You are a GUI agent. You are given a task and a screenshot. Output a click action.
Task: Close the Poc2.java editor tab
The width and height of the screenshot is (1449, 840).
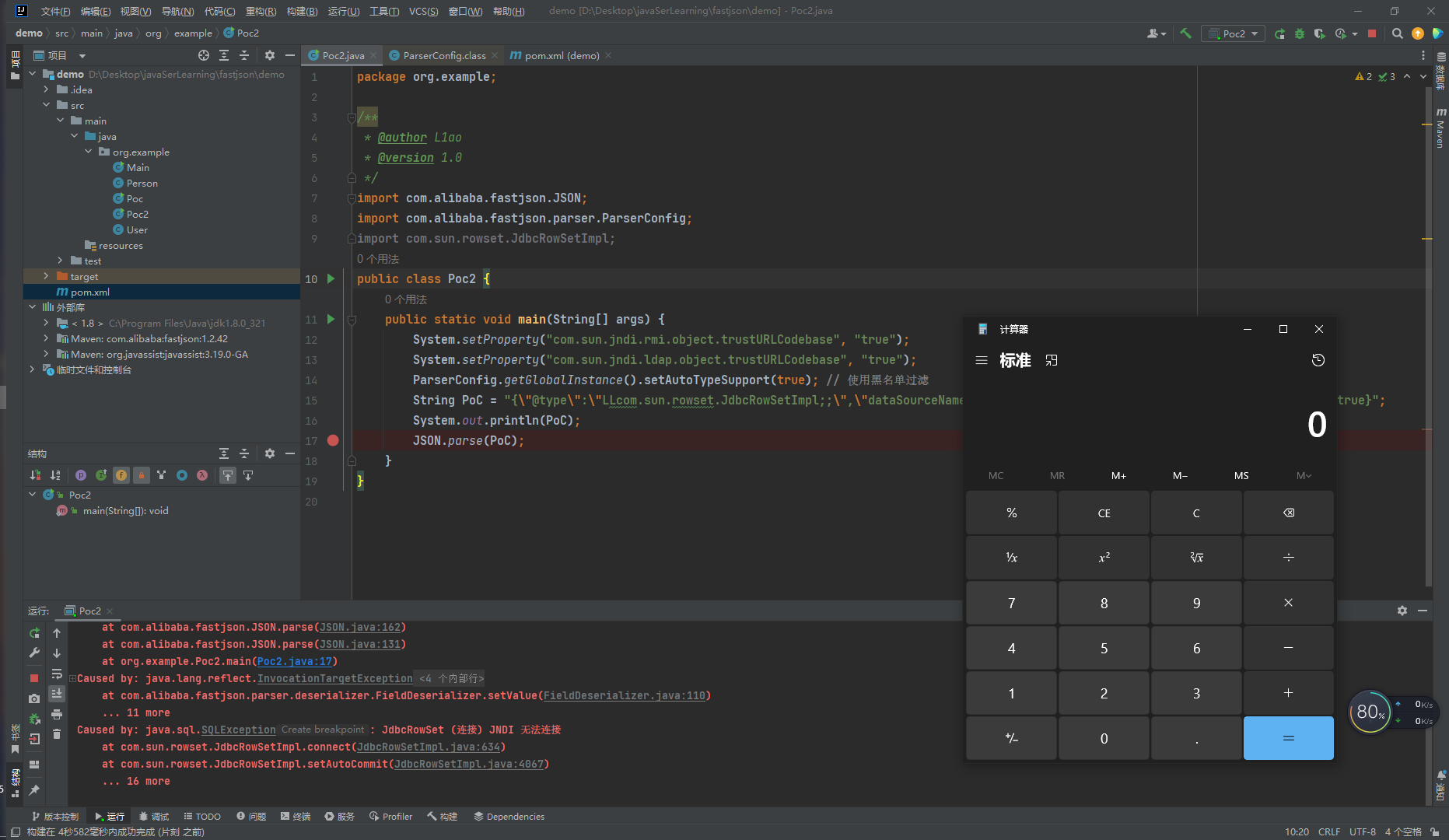click(373, 55)
